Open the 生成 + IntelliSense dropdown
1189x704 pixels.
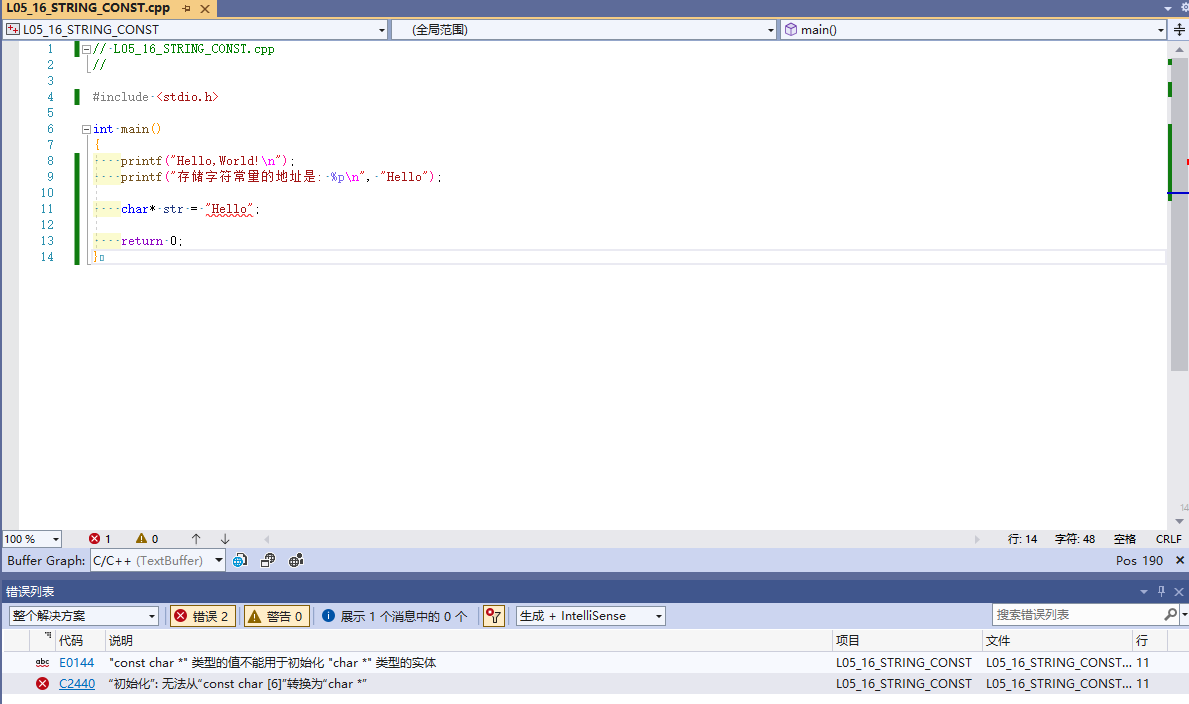click(591, 616)
